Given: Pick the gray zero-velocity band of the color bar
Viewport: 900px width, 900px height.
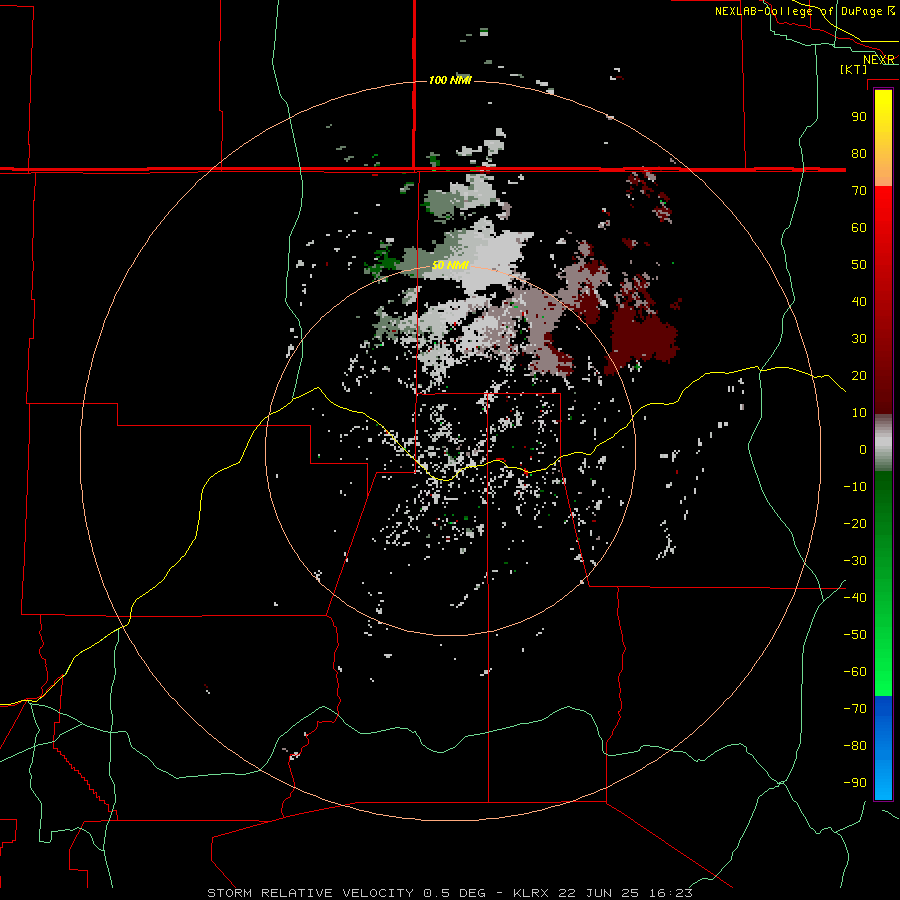Looking at the screenshot, I should [x=883, y=443].
